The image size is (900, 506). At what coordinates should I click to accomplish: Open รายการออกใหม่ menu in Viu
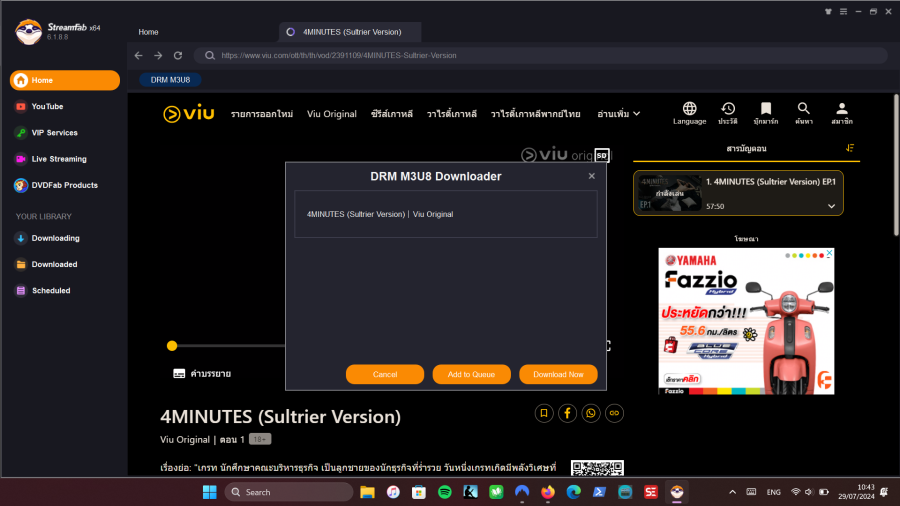262,114
